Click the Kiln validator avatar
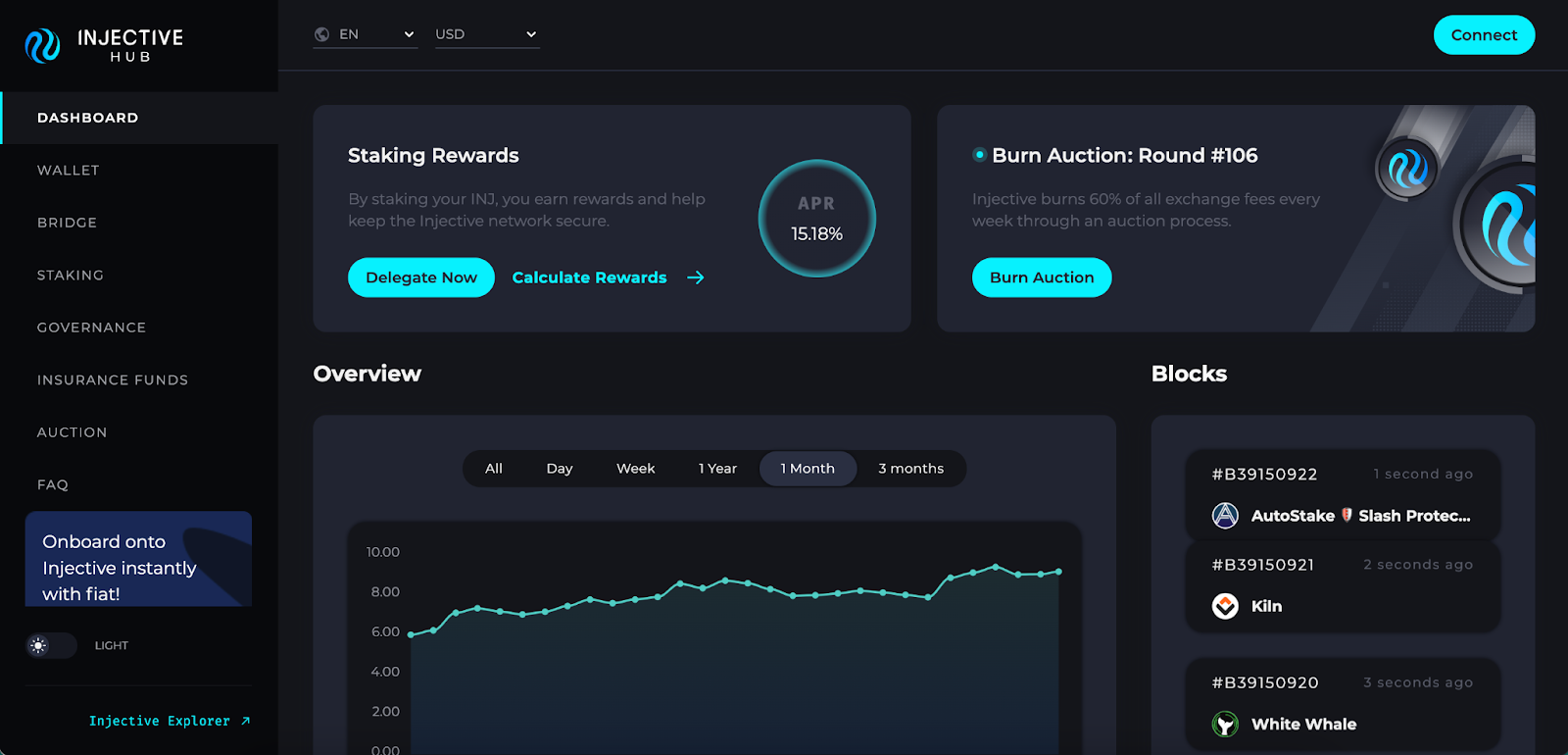1568x755 pixels. pos(1225,606)
